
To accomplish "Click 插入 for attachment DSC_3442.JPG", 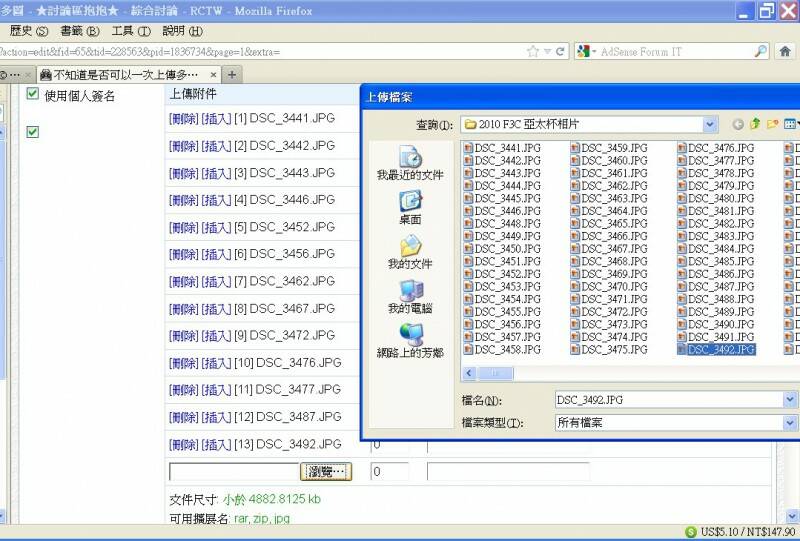I will coord(216,146).
